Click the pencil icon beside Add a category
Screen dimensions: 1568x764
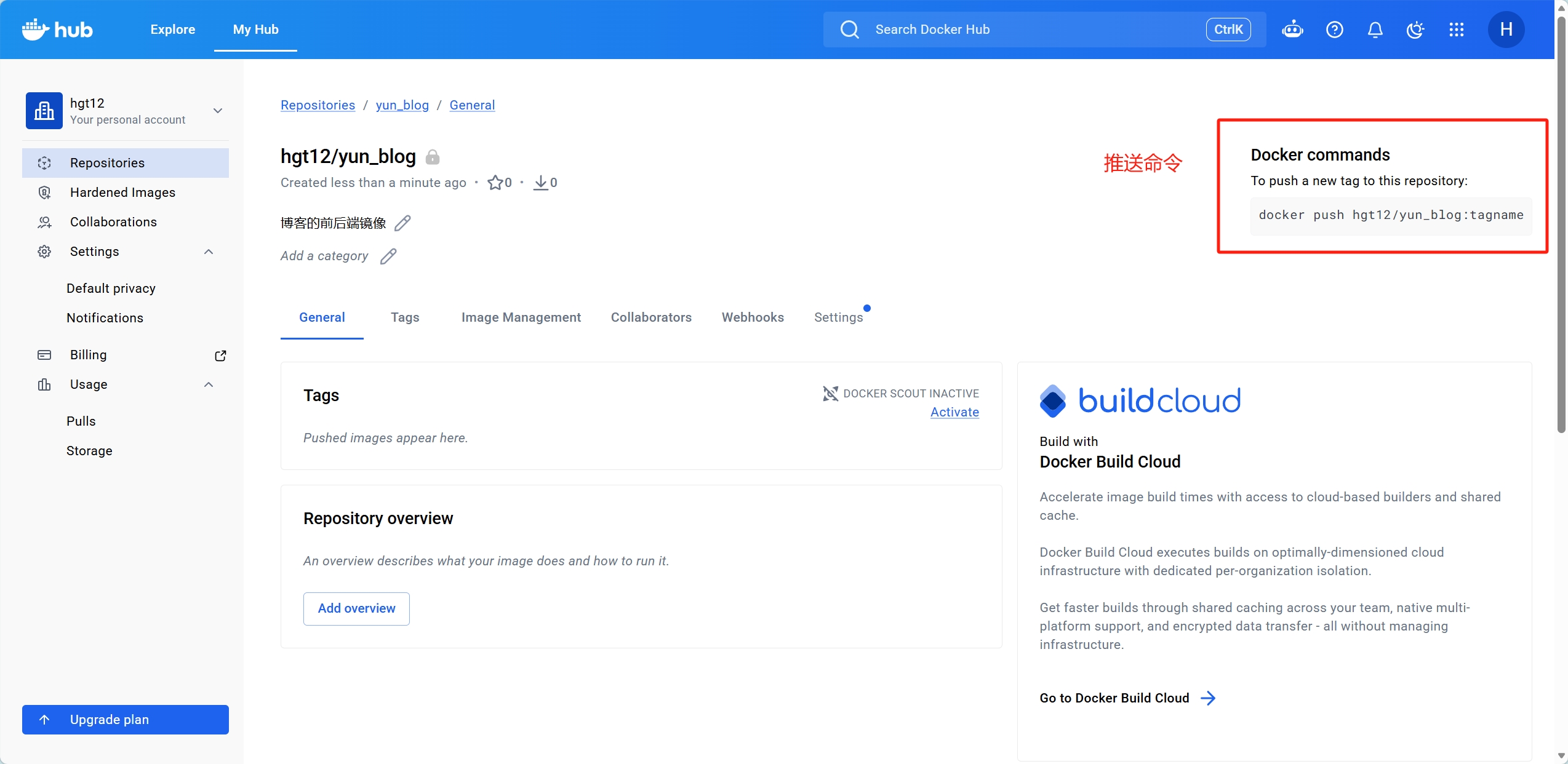click(388, 256)
